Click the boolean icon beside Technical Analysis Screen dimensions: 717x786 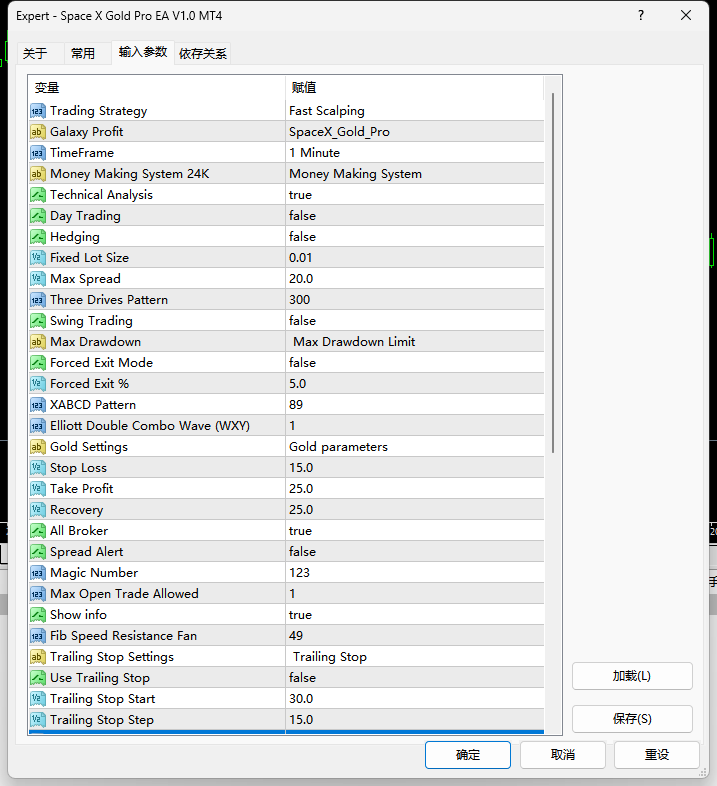[x=38, y=195]
